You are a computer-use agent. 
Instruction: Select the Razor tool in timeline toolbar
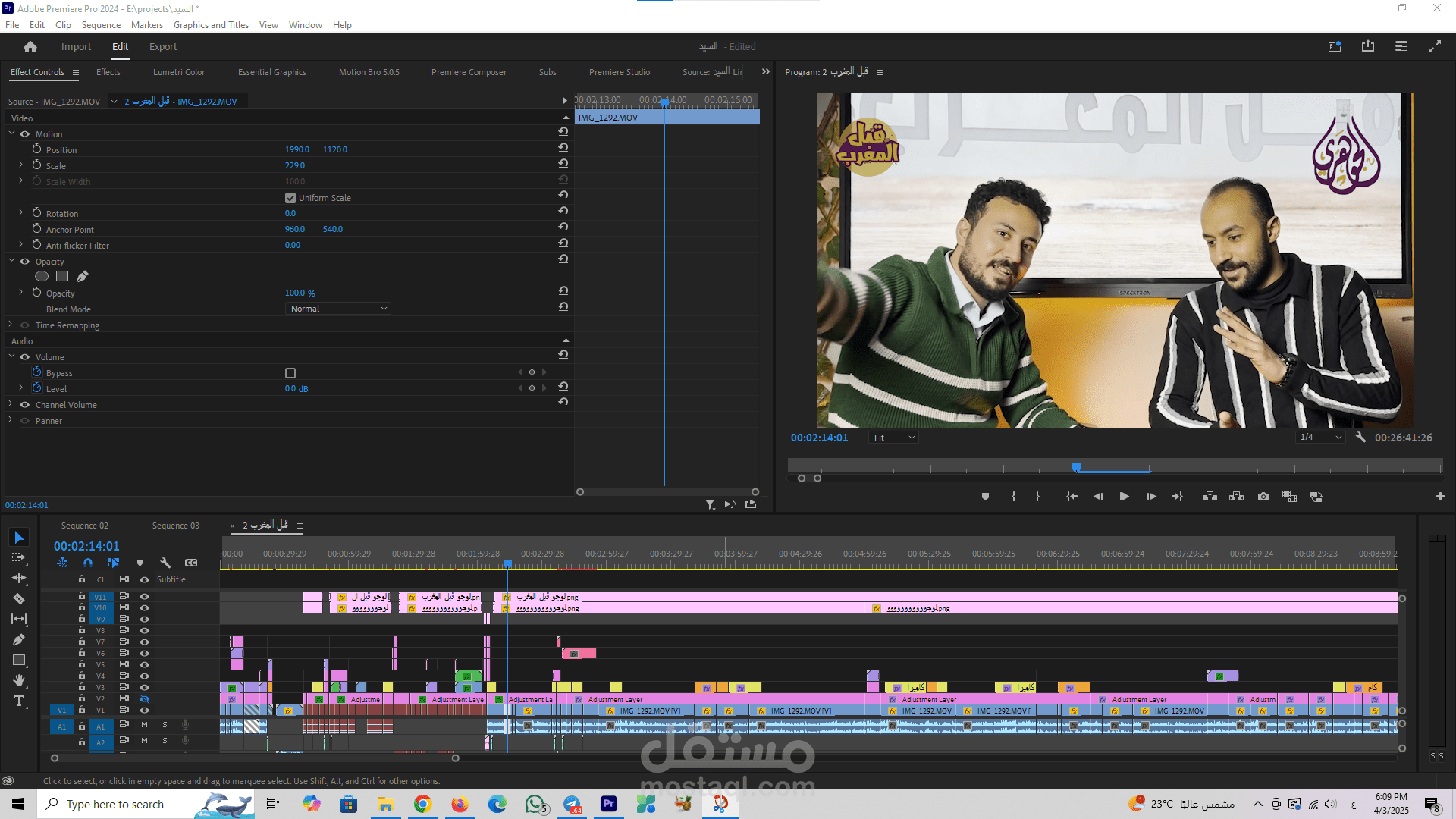pos(19,599)
